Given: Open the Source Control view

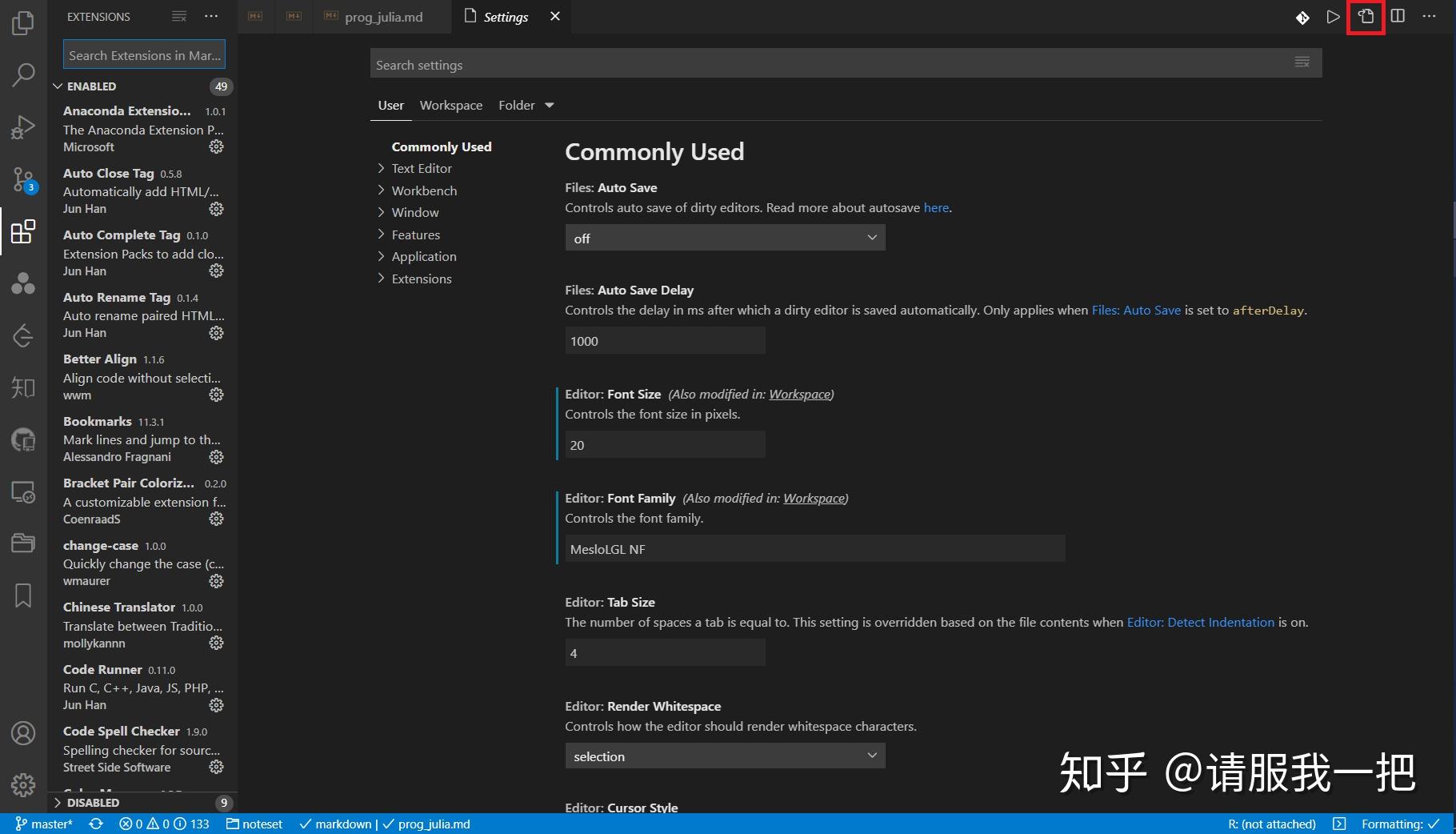Looking at the screenshot, I should point(23,179).
